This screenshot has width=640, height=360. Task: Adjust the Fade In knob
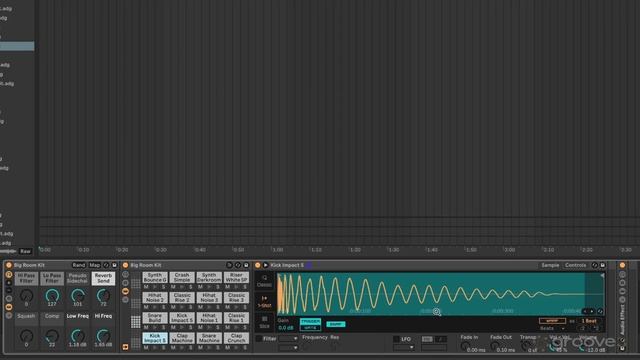pyautogui.click(x=465, y=347)
